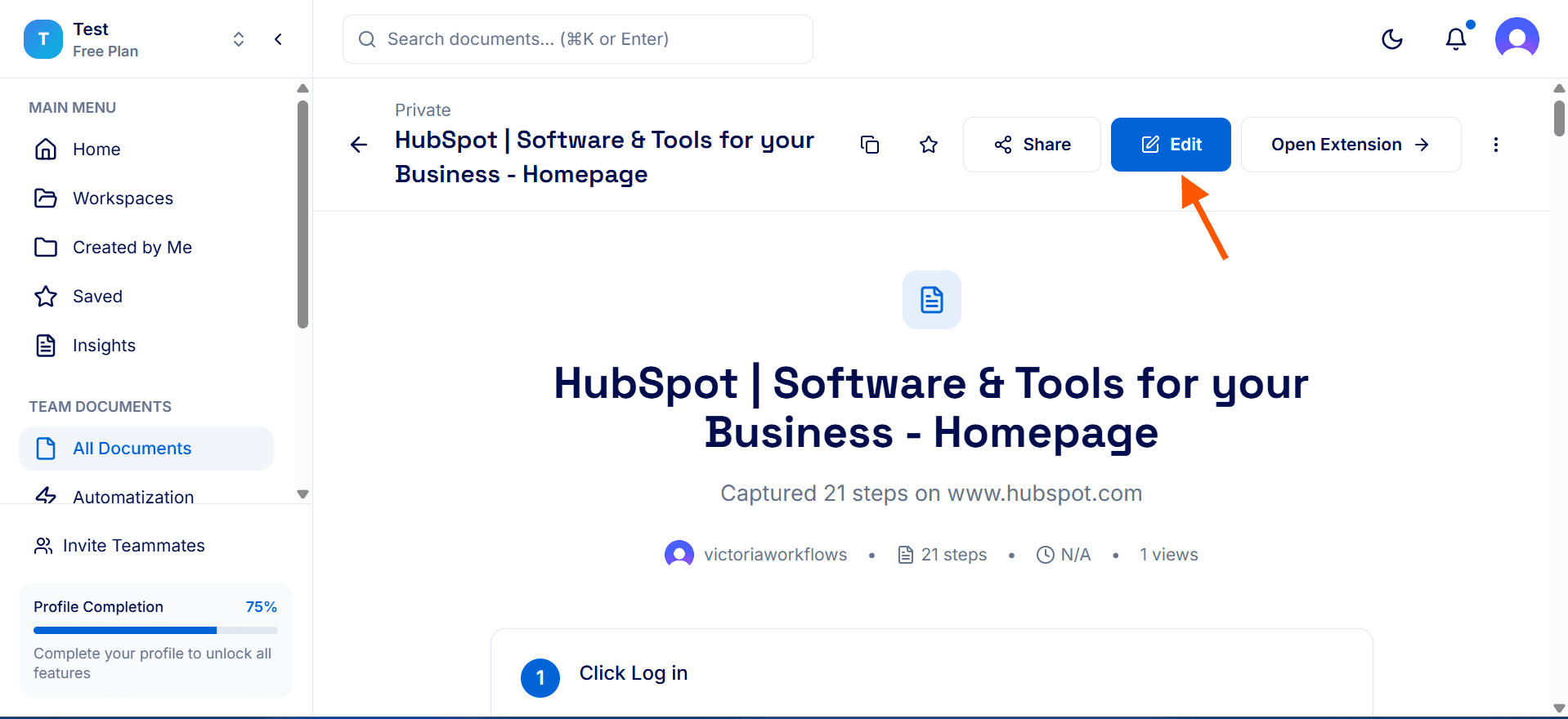Click the Workspaces folder icon
The height and width of the screenshot is (719, 1568).
pos(46,199)
